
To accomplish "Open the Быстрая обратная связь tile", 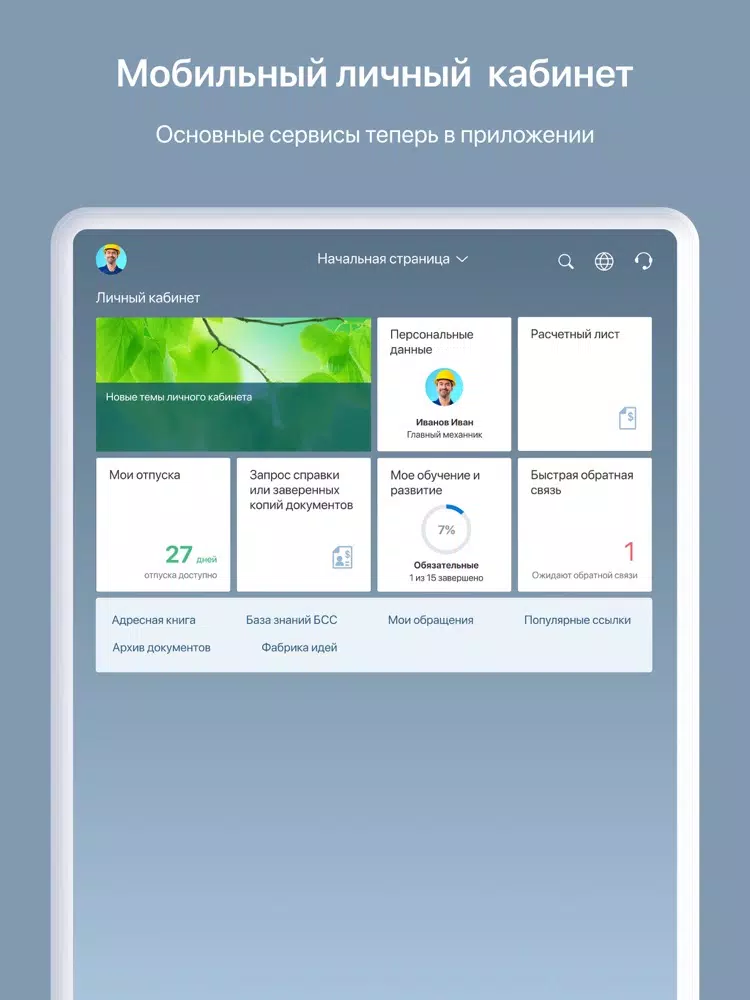I will click(585, 525).
